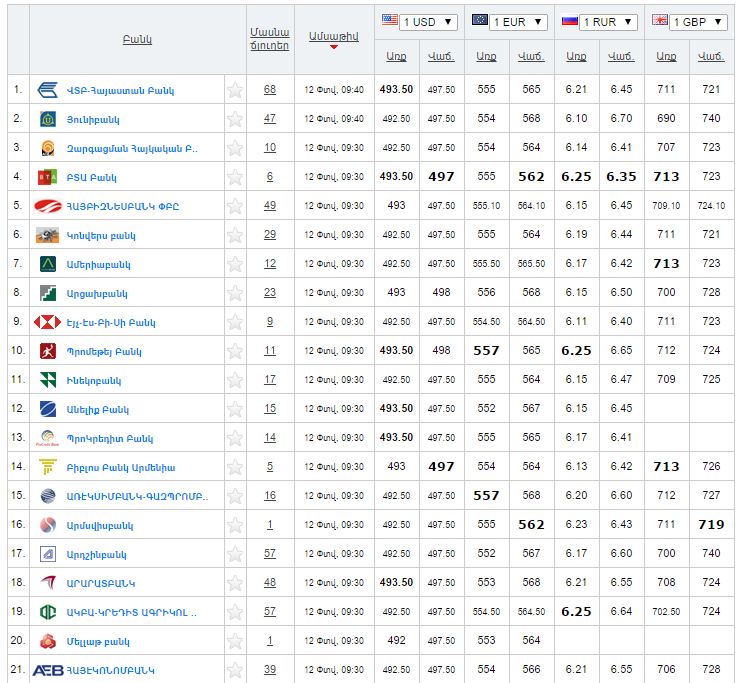Toggle the favorite star for Ardshinbank row 17

click(x=235, y=554)
